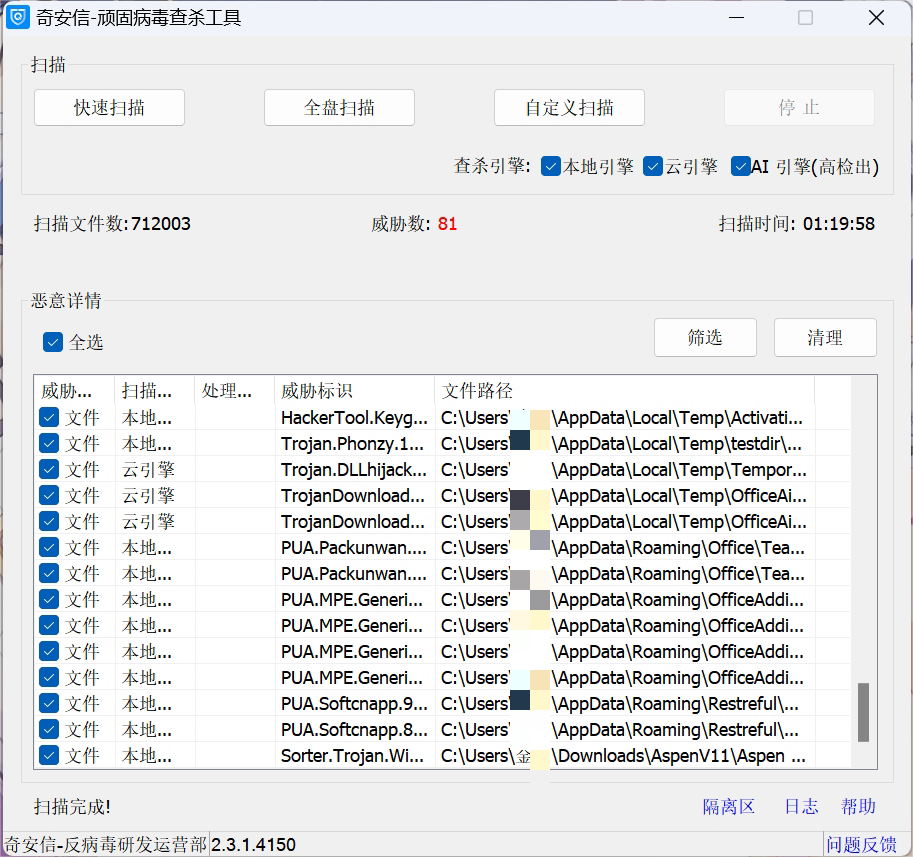Disable the 云引擎 cloud engine checkbox
This screenshot has height=857, width=913.
tap(653, 167)
